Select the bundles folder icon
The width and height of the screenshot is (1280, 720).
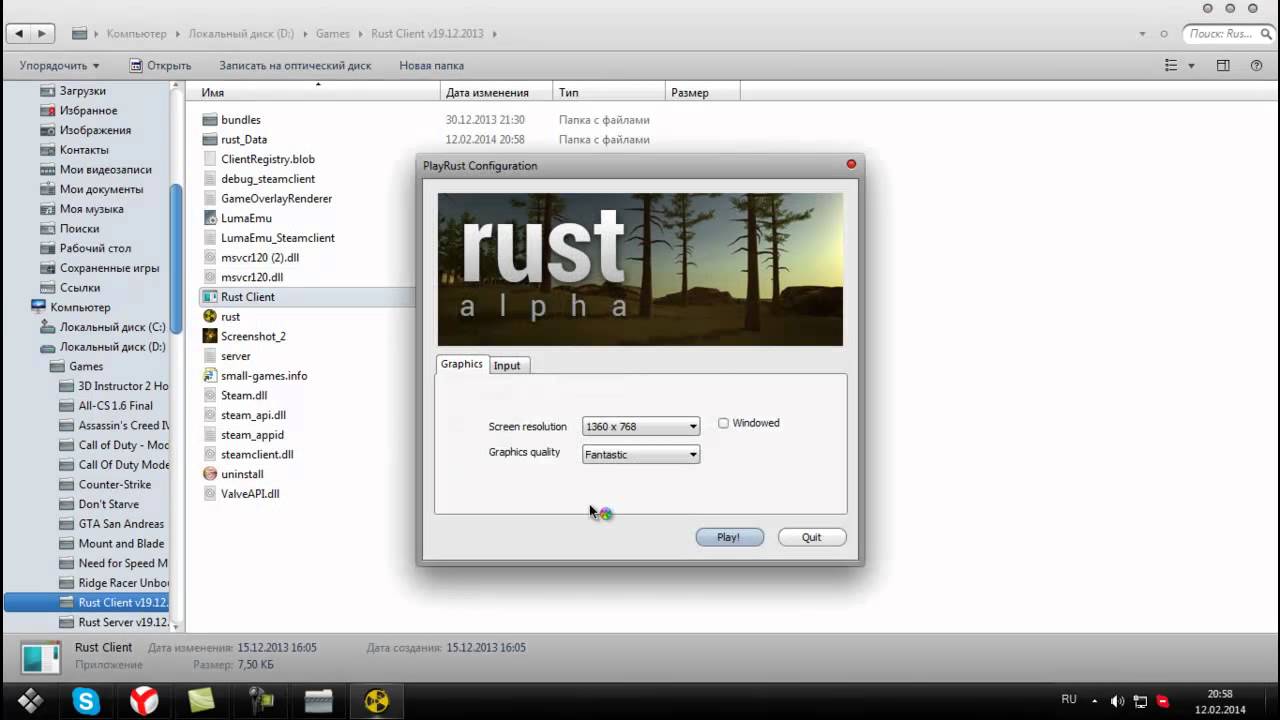(210, 120)
